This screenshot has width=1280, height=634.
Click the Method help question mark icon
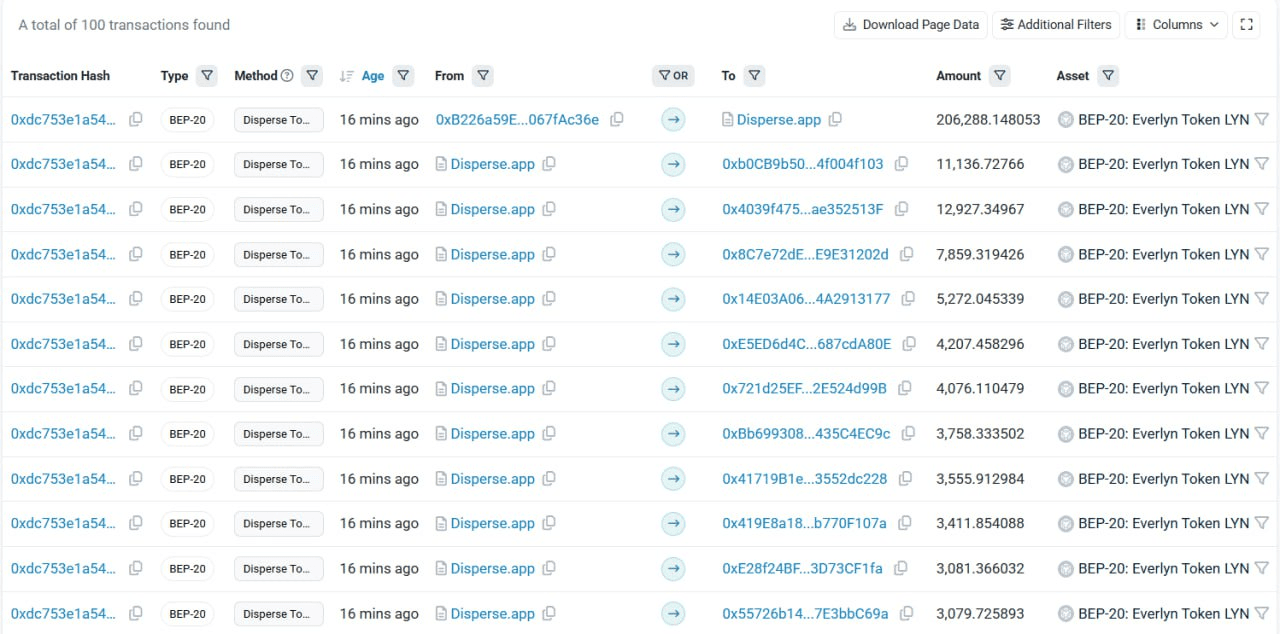point(287,76)
